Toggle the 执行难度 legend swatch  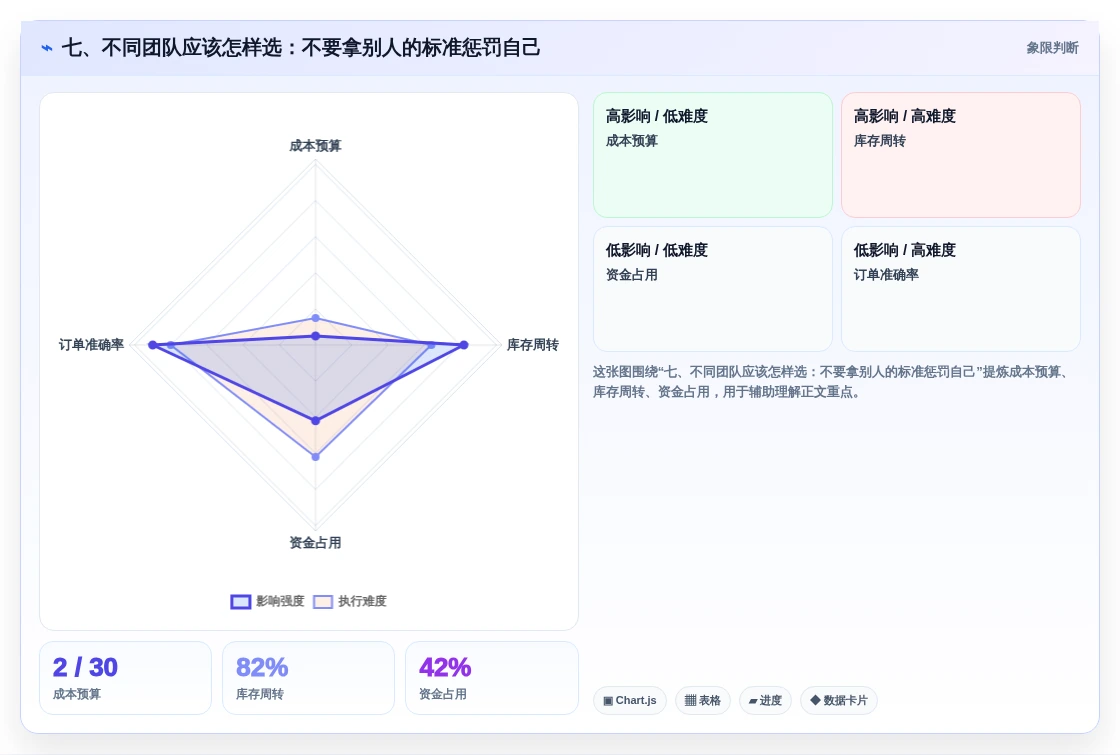[323, 601]
